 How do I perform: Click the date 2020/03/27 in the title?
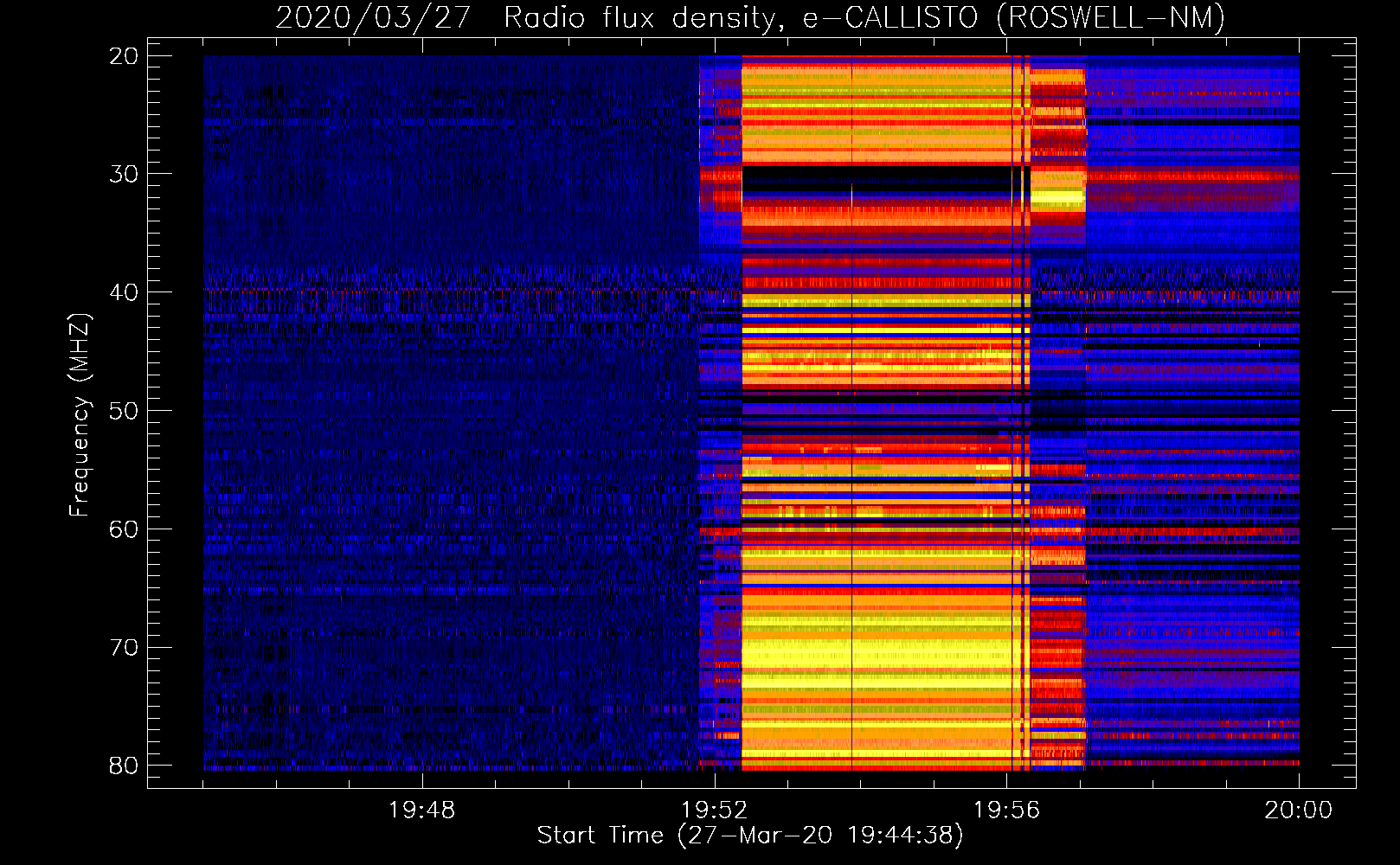[x=373, y=17]
